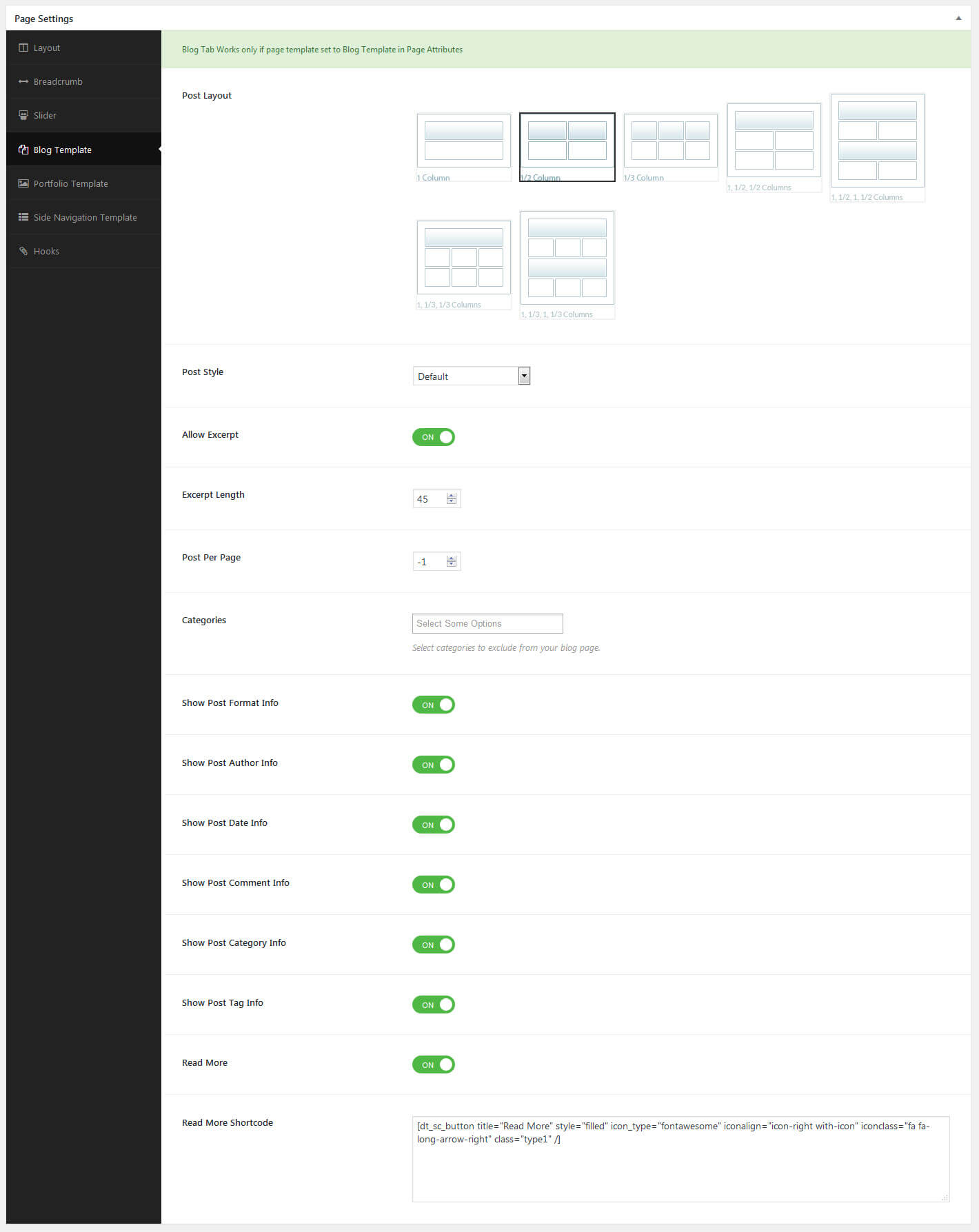Increase Excerpt Length with up arrow
Screen dimensions: 979x1232
click(452, 495)
